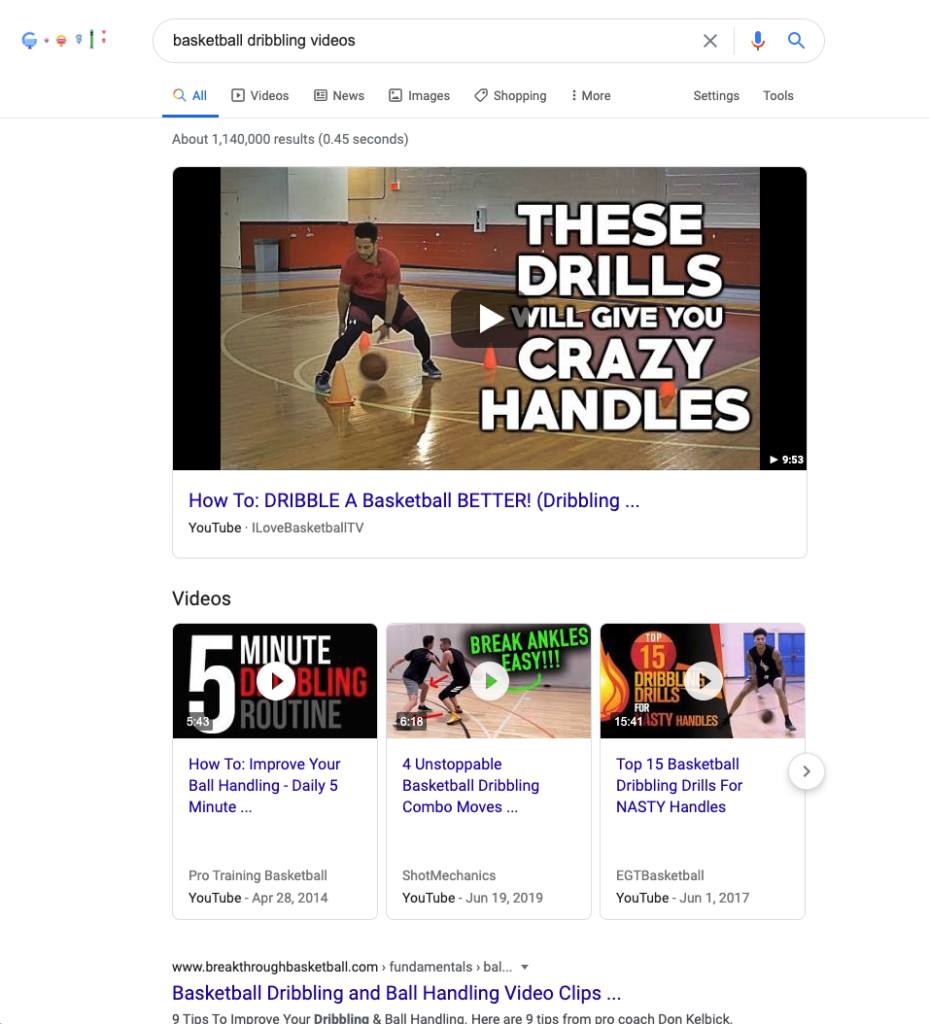Image resolution: width=929 pixels, height=1024 pixels.
Task: Click the YouTube - Jun 1, 2017 text
Action: (x=682, y=898)
